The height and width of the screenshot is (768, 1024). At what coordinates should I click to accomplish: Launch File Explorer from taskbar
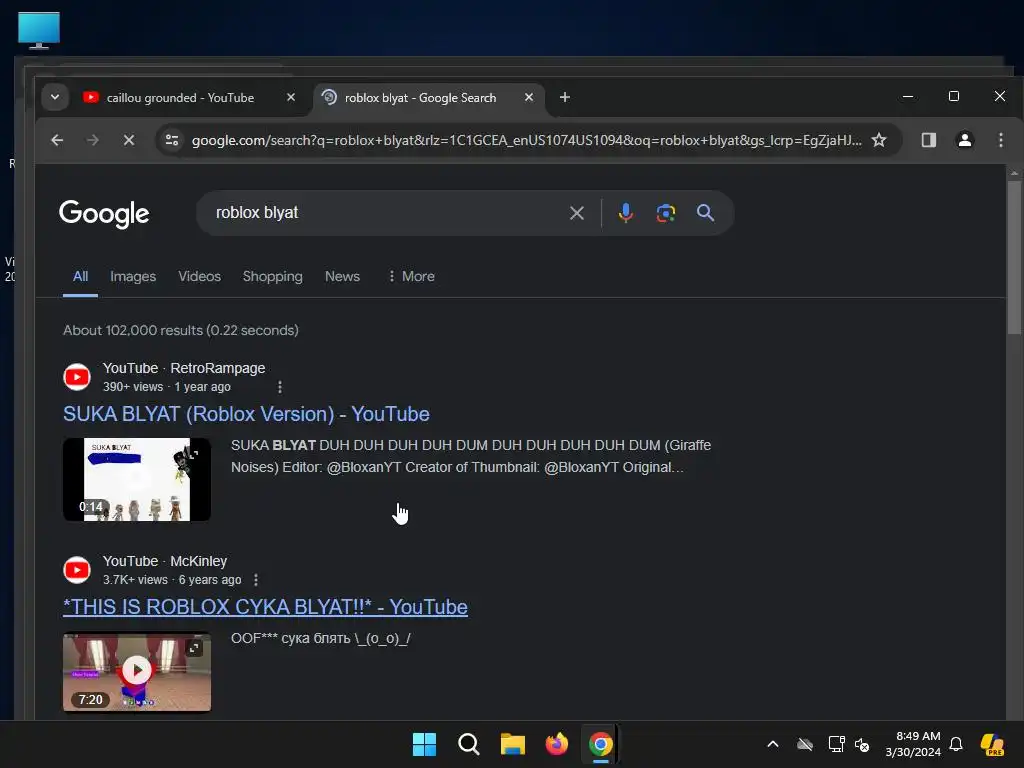click(x=513, y=744)
